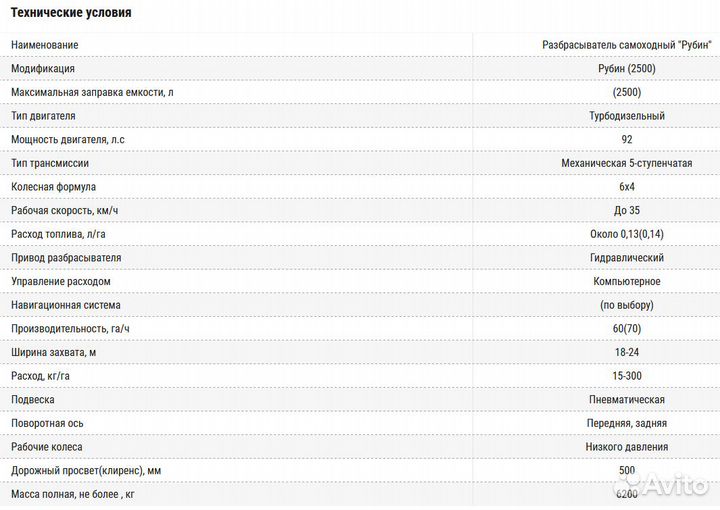Click the "Технические условия" heading

pyautogui.click(x=71, y=13)
